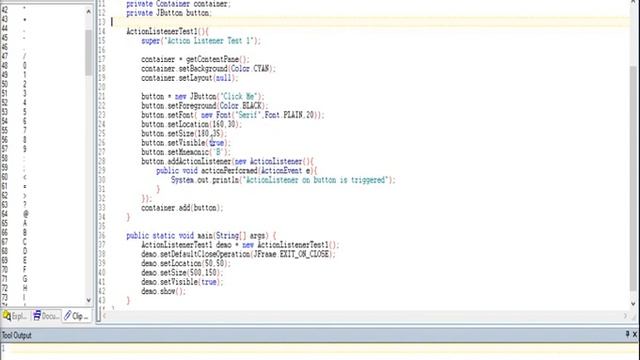
Task: Click the editor horizontal scroll left arrow
Action: pos(105,316)
